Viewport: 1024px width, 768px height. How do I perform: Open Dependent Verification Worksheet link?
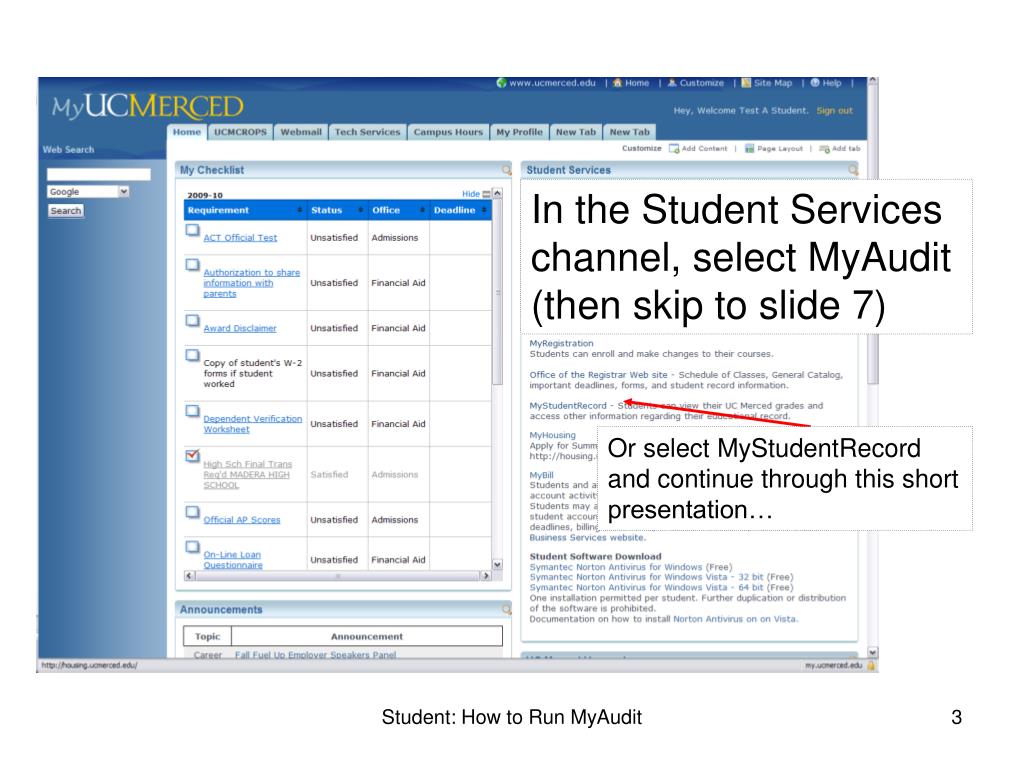[252, 424]
